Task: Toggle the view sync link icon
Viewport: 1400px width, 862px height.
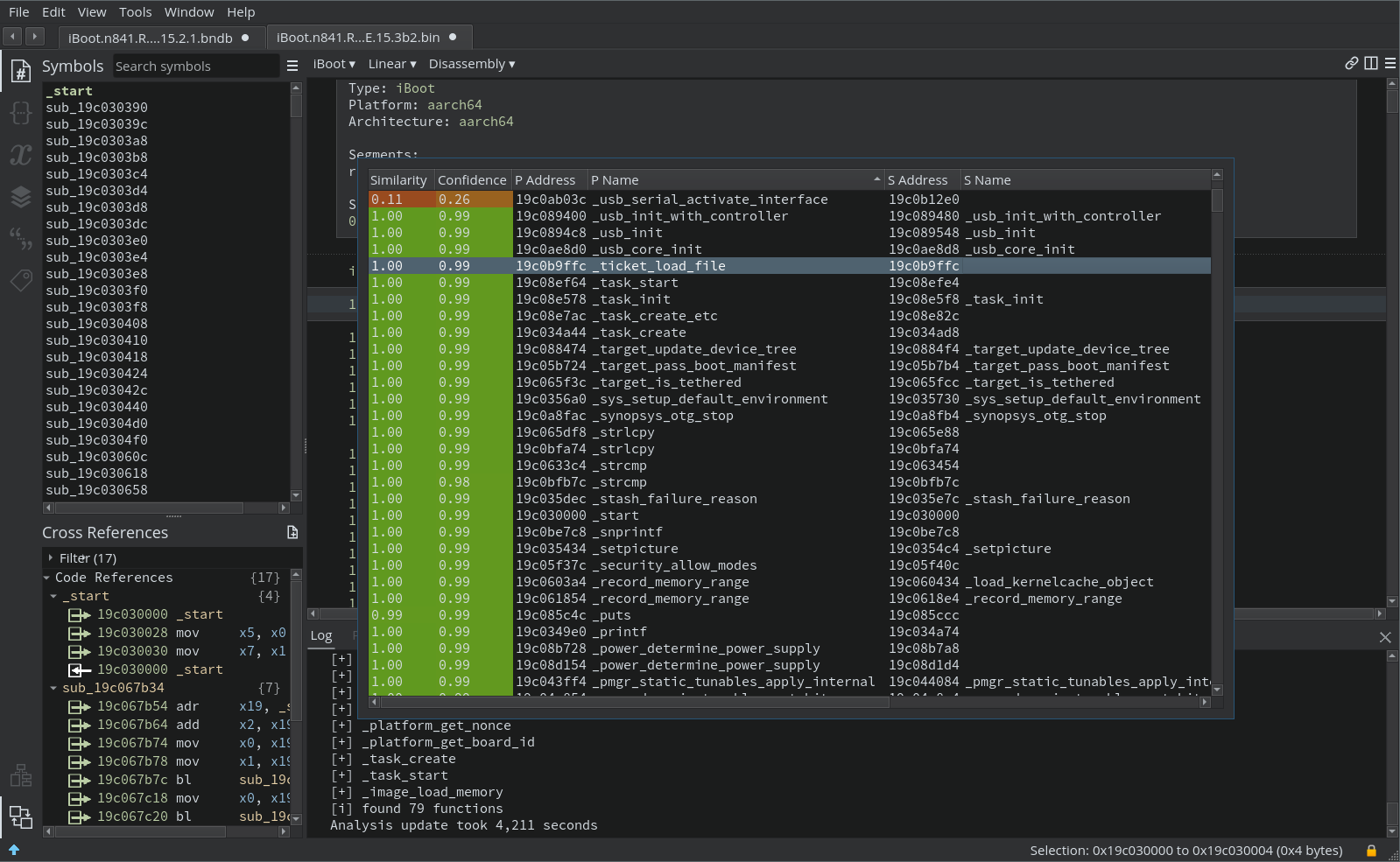Action: coord(1352,63)
